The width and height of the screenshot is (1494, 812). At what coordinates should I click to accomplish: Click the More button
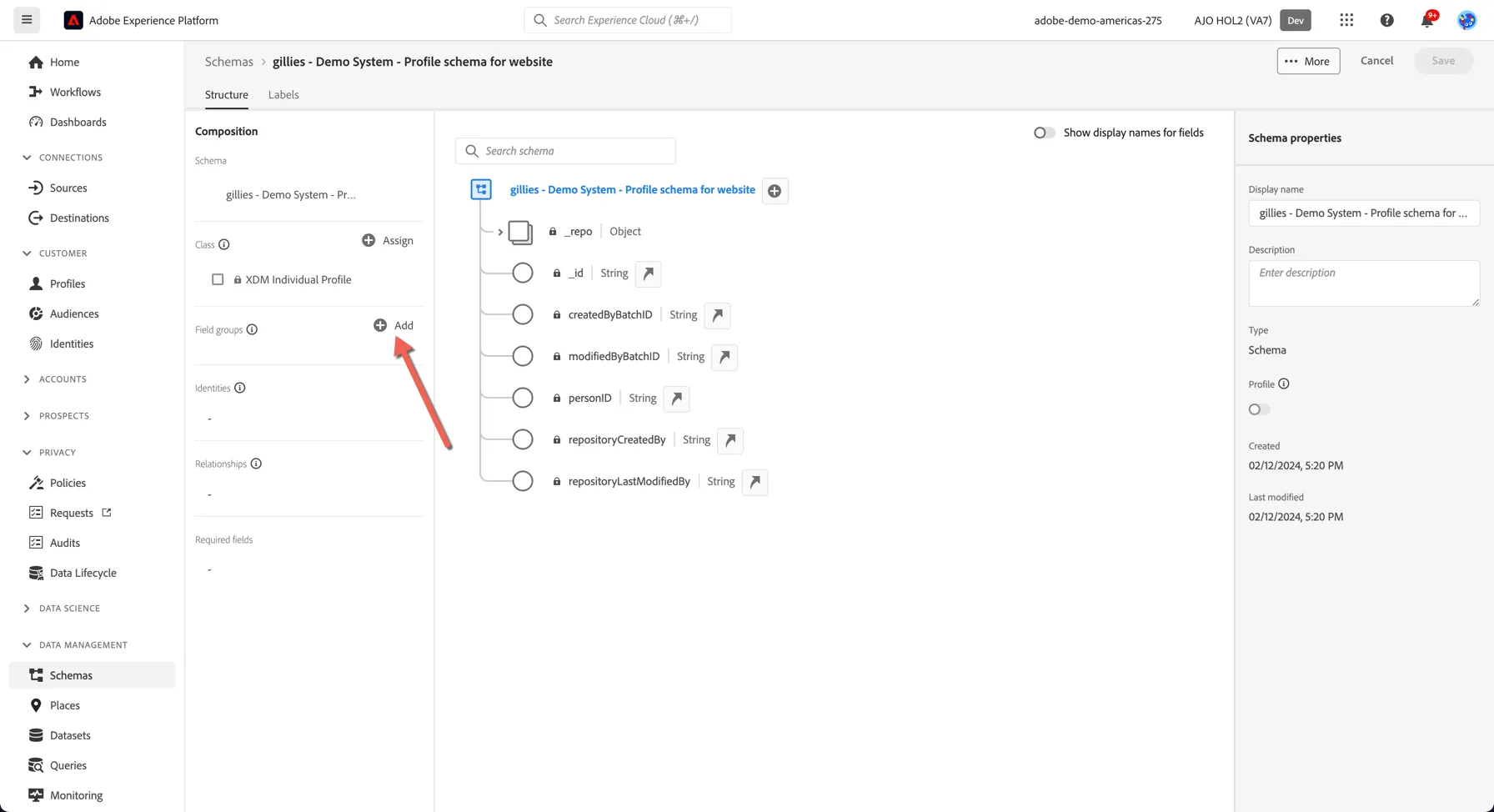point(1308,61)
